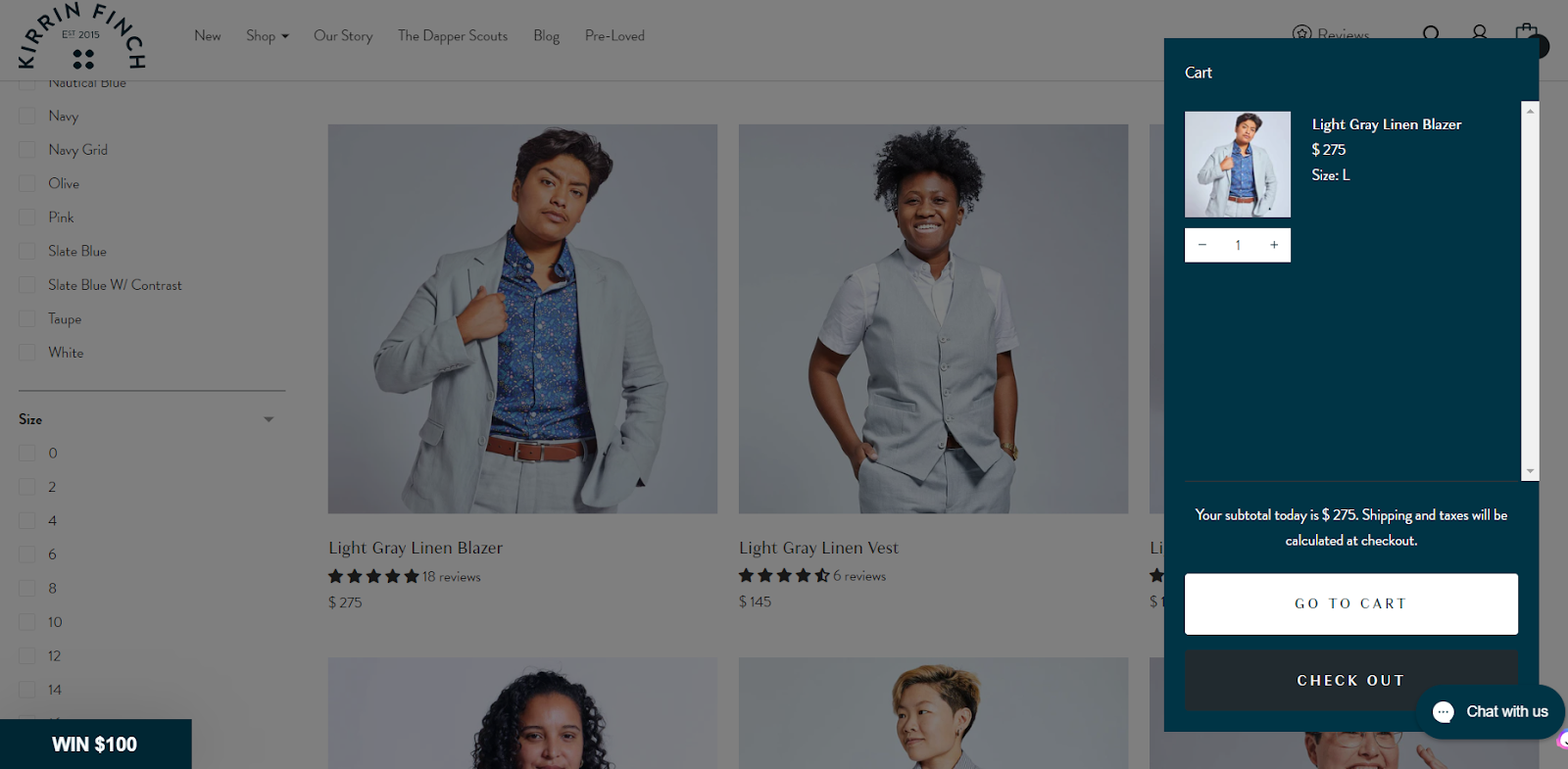
Task: Check the size 2 filter
Action: [27, 487]
